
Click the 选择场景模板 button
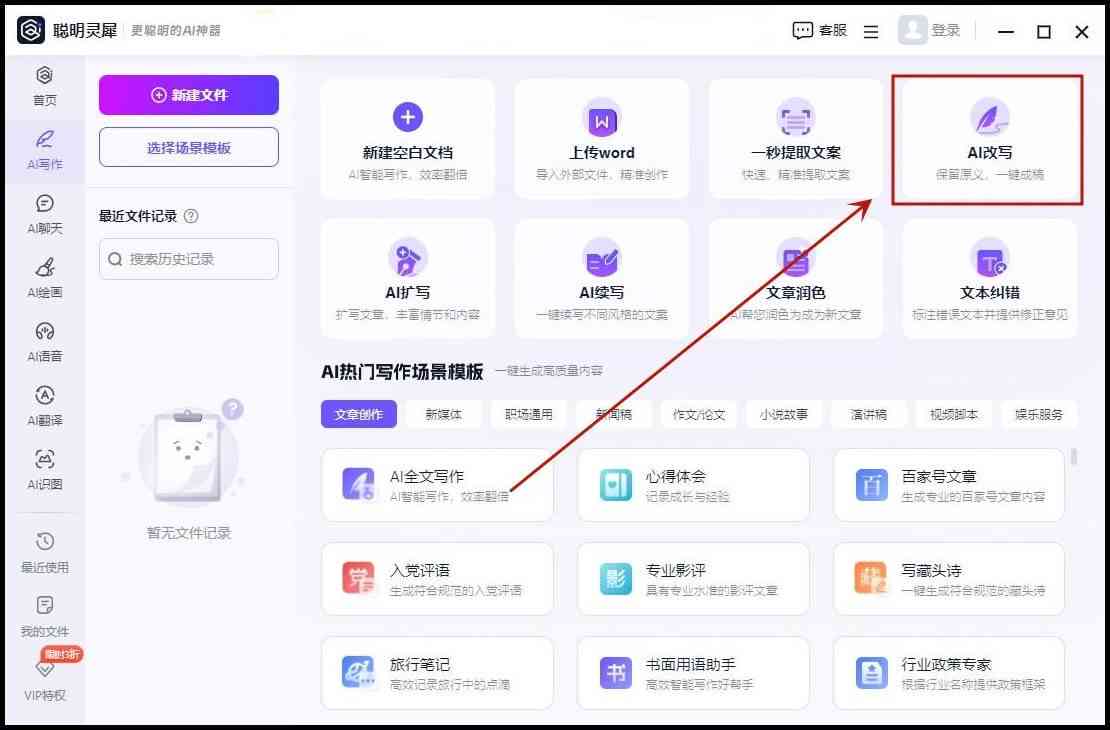point(189,147)
